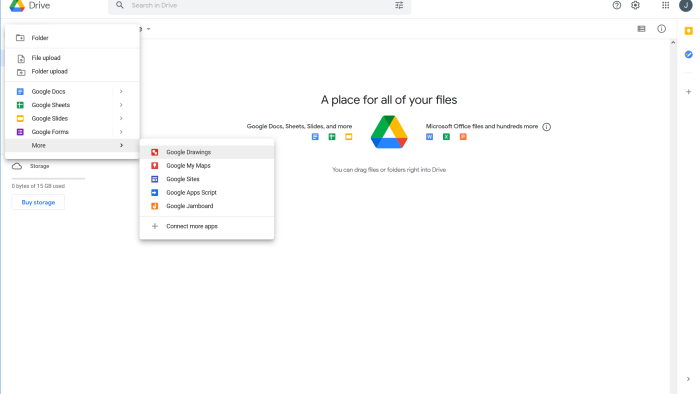Open Google Keep side panel icon
The width and height of the screenshot is (700, 394).
(x=688, y=31)
